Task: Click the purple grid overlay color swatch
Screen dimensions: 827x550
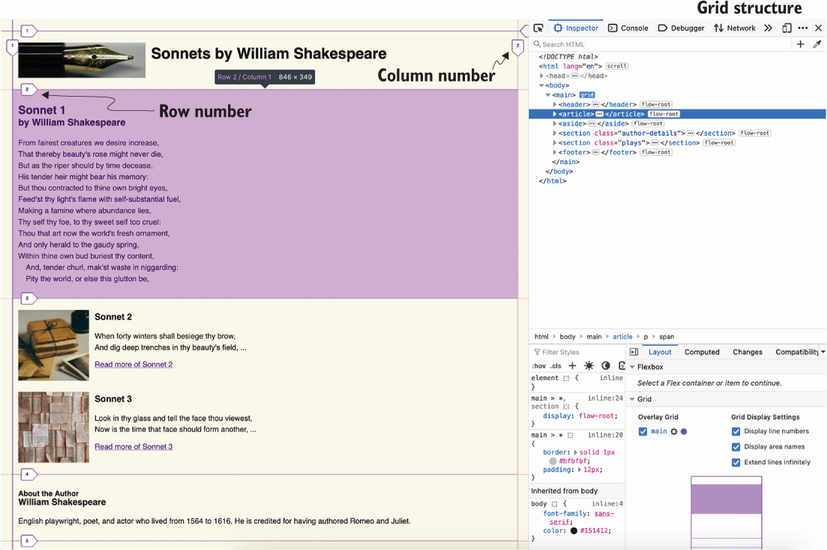Action: (684, 431)
